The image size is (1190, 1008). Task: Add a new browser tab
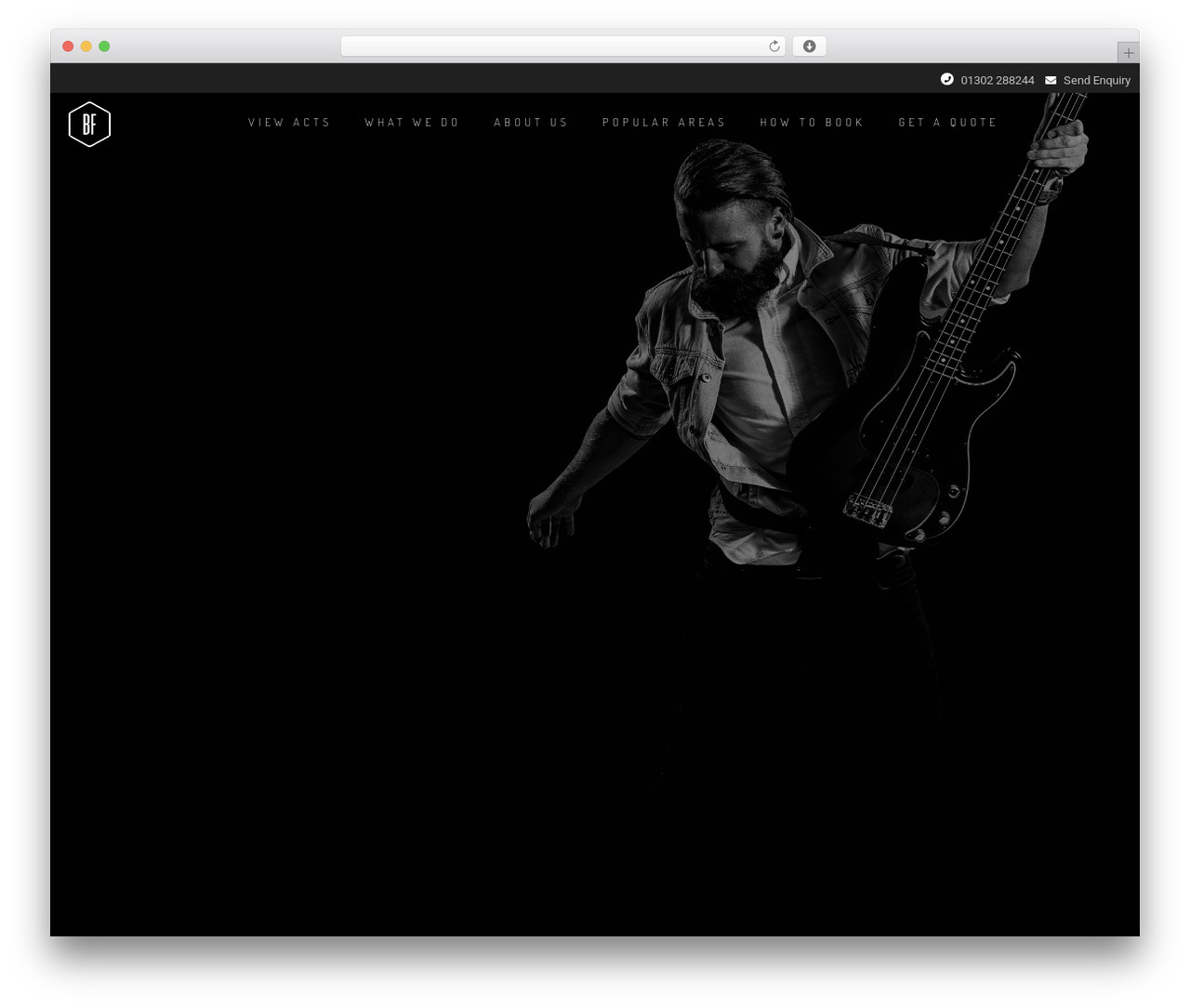pyautogui.click(x=1128, y=53)
